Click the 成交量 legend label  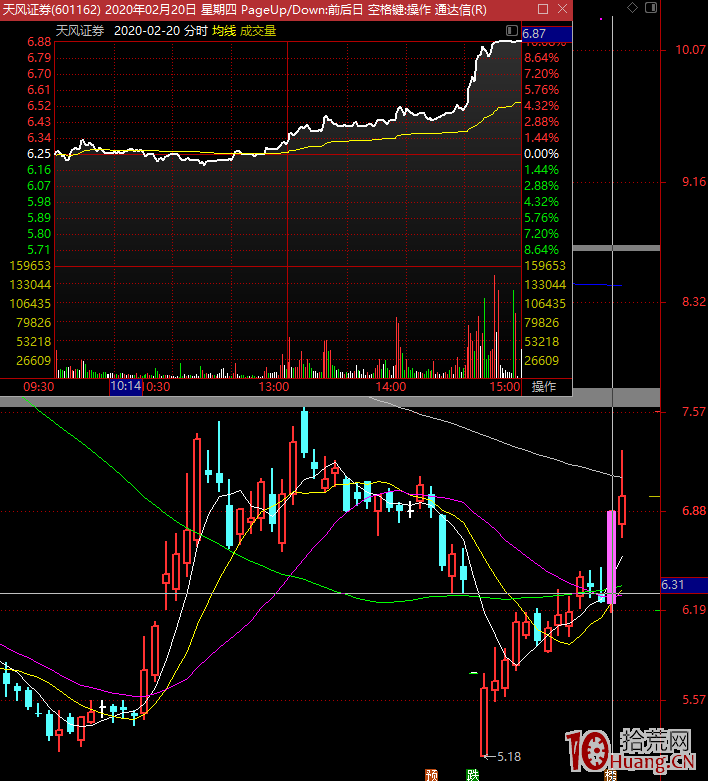pos(258,31)
